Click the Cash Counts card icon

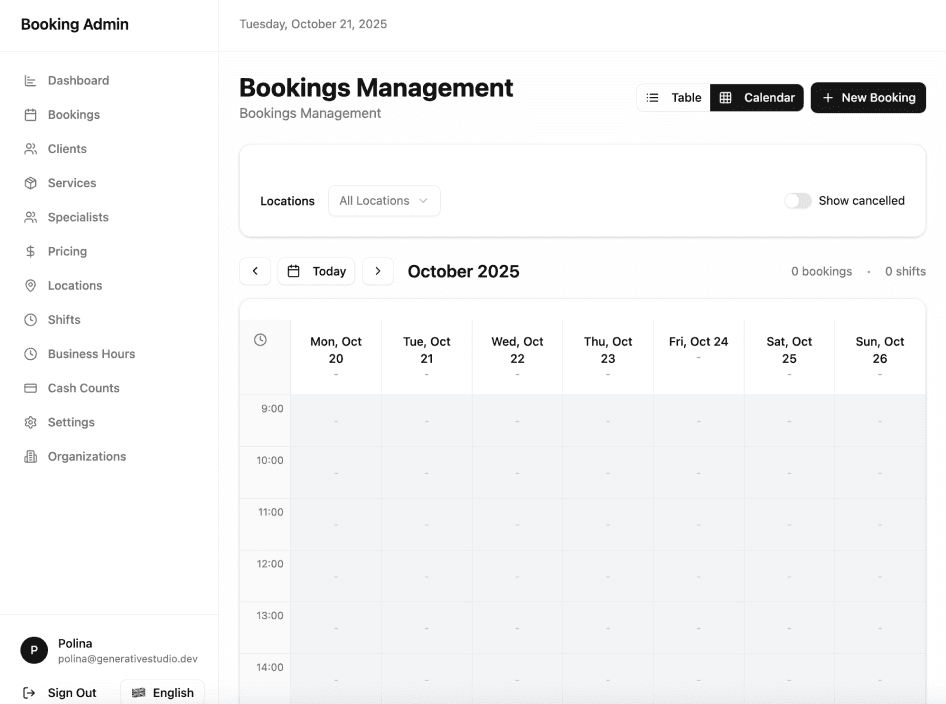(x=30, y=388)
